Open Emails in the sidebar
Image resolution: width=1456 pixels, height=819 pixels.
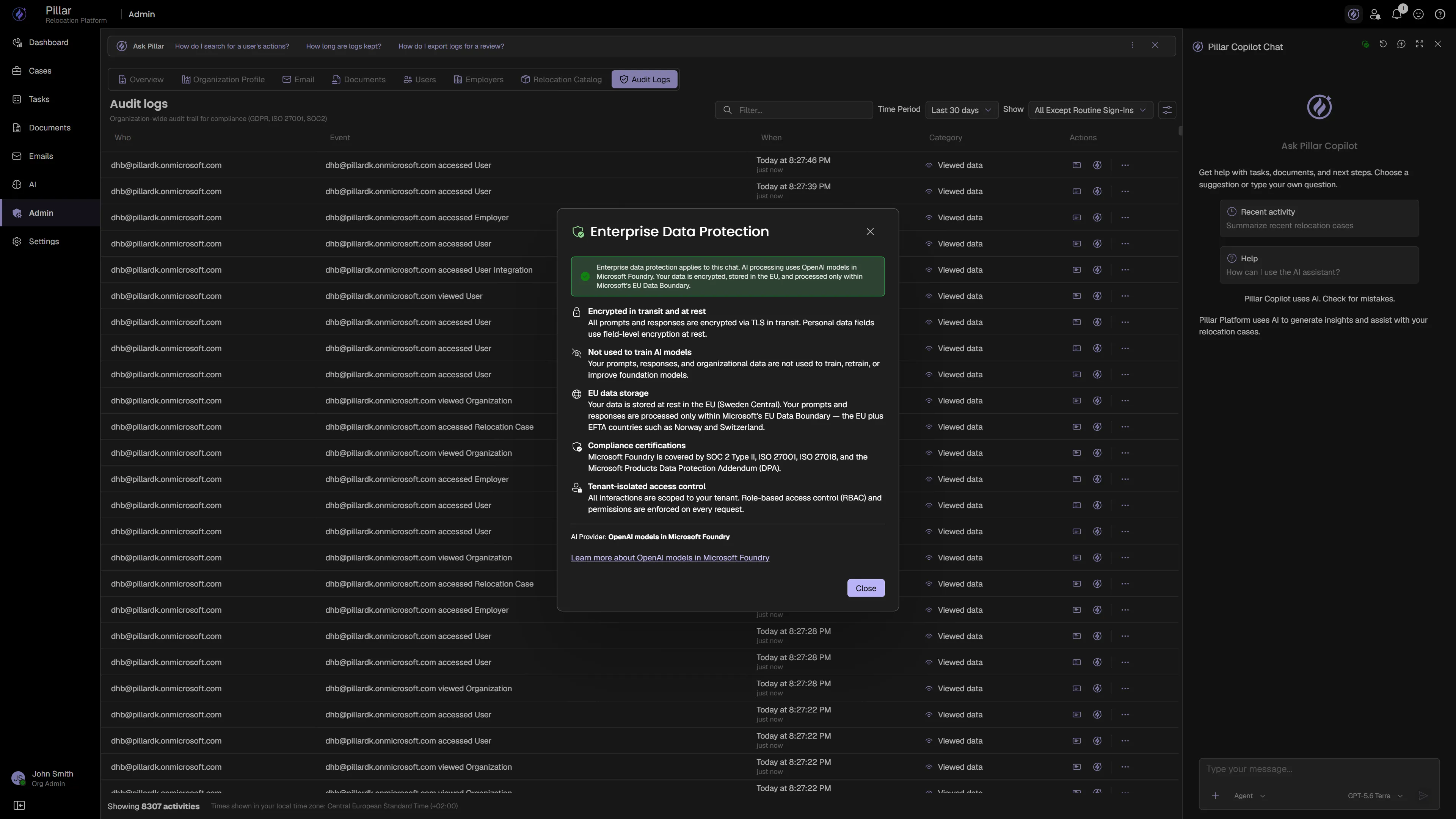[x=50, y=156]
